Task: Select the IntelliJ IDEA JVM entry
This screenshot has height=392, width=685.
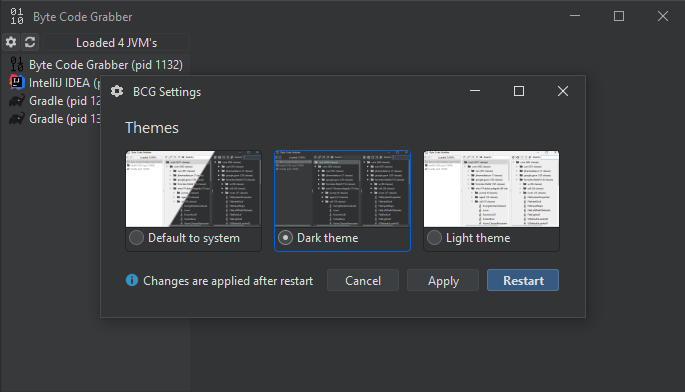Action: (55, 83)
